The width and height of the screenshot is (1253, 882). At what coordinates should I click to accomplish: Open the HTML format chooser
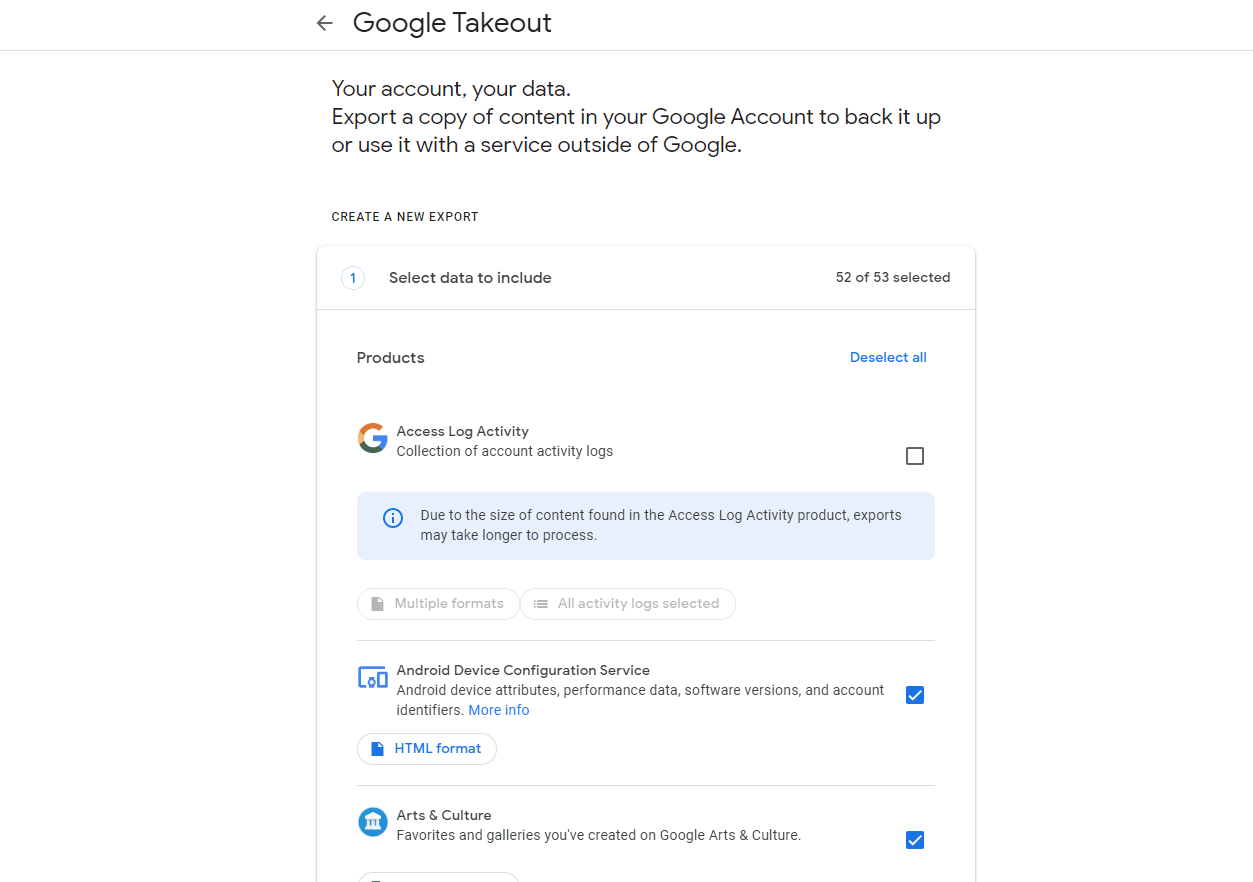426,748
